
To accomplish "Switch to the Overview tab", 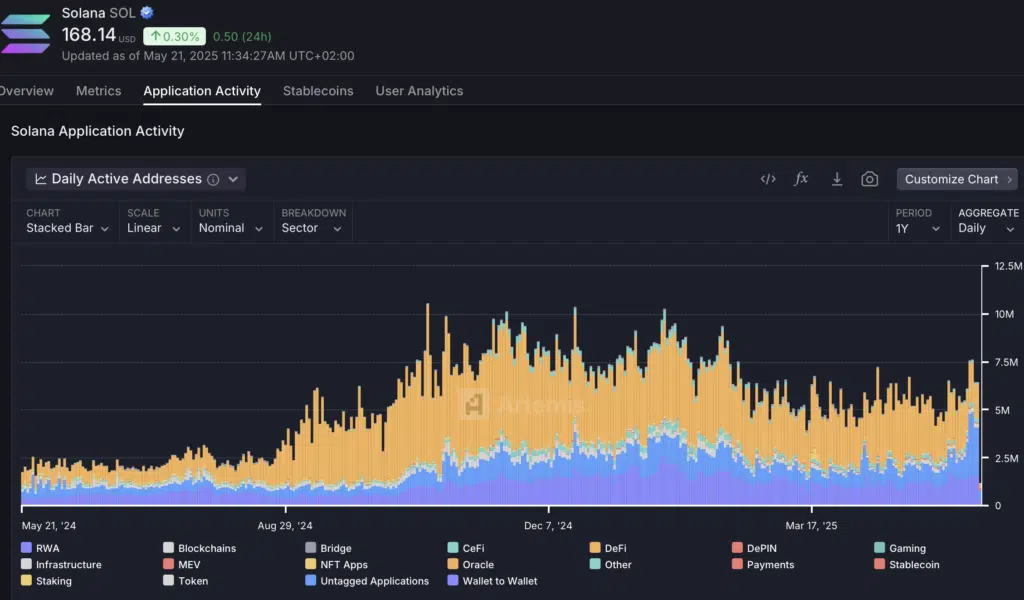I will coord(27,91).
